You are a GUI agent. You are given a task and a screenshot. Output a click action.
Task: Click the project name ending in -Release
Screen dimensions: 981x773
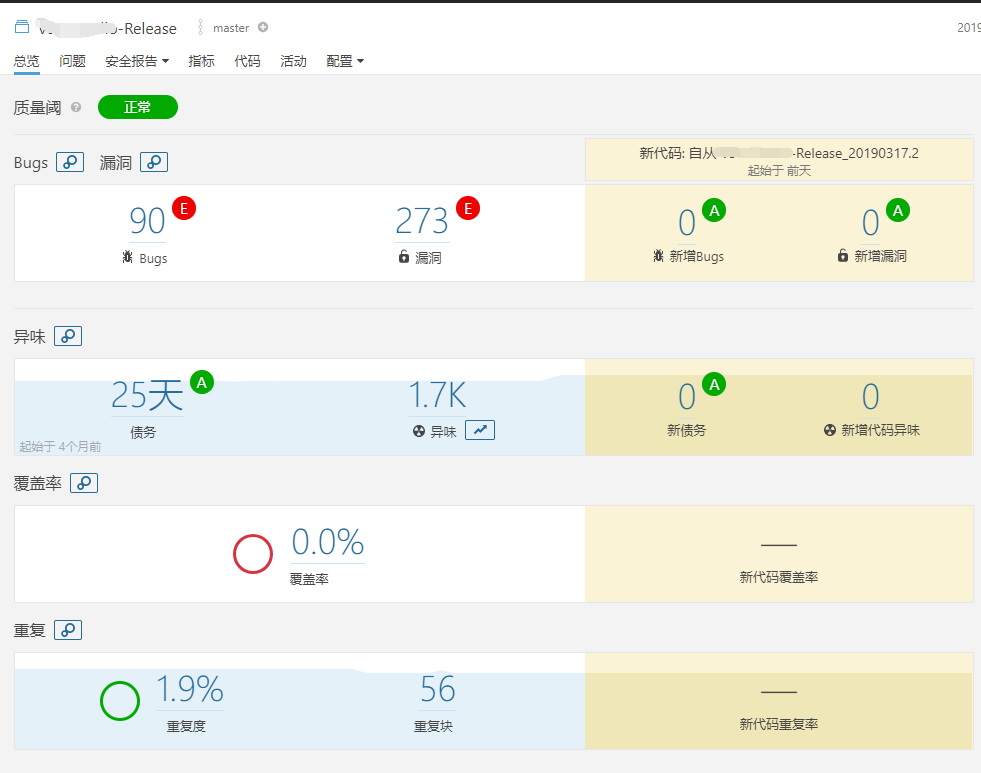[x=108, y=28]
